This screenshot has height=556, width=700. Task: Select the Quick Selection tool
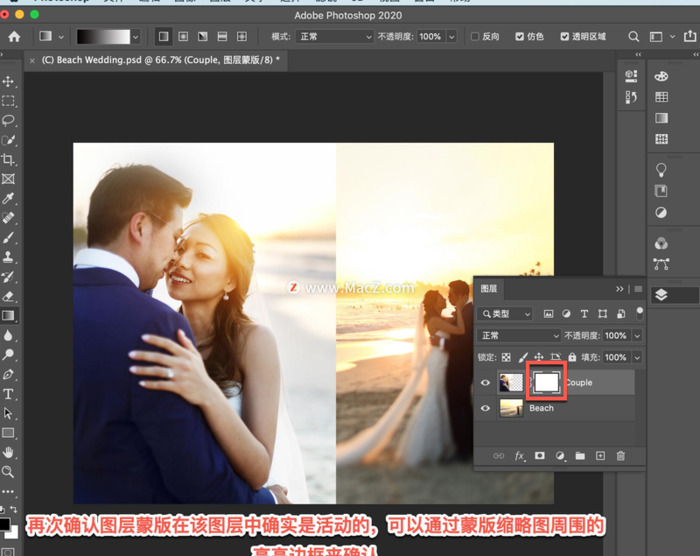click(x=8, y=140)
